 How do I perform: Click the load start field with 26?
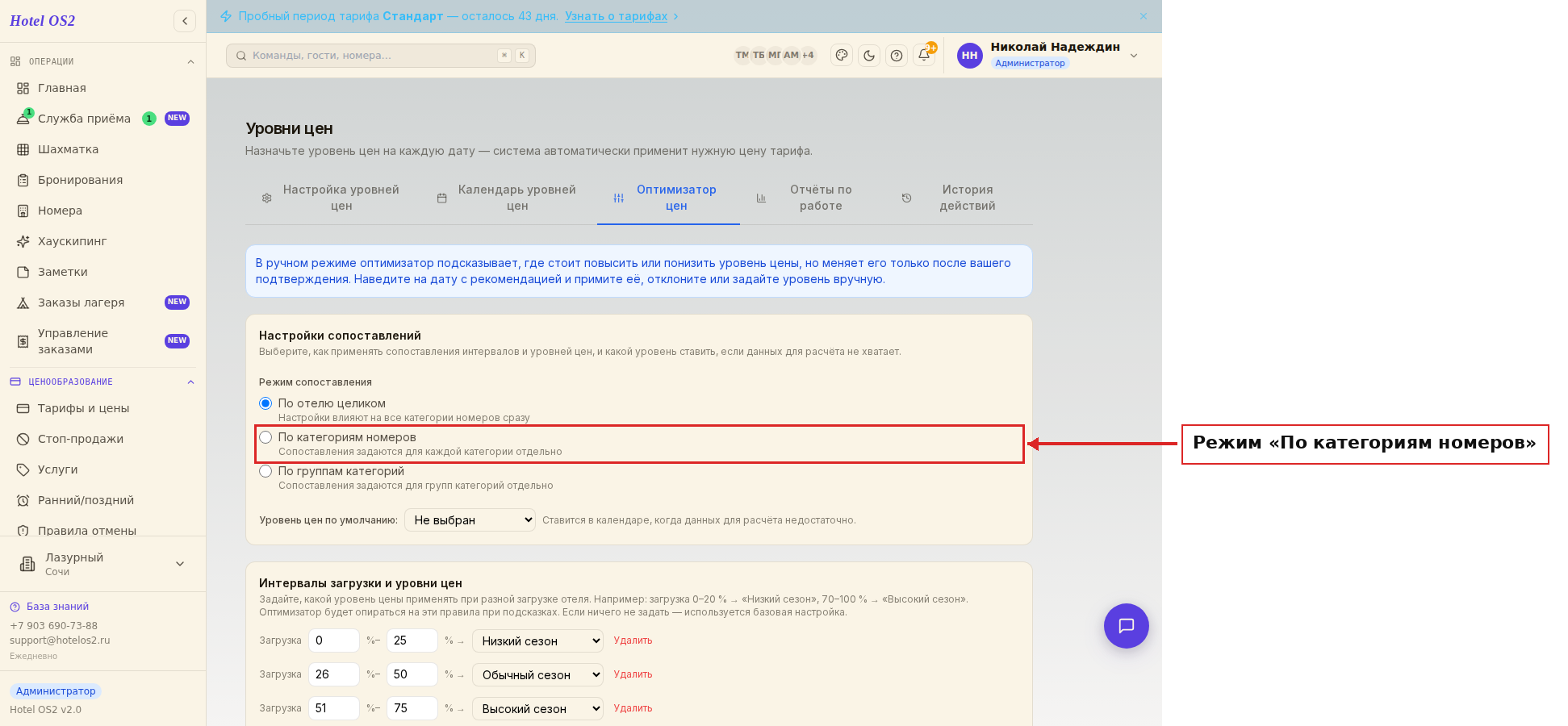coord(334,674)
